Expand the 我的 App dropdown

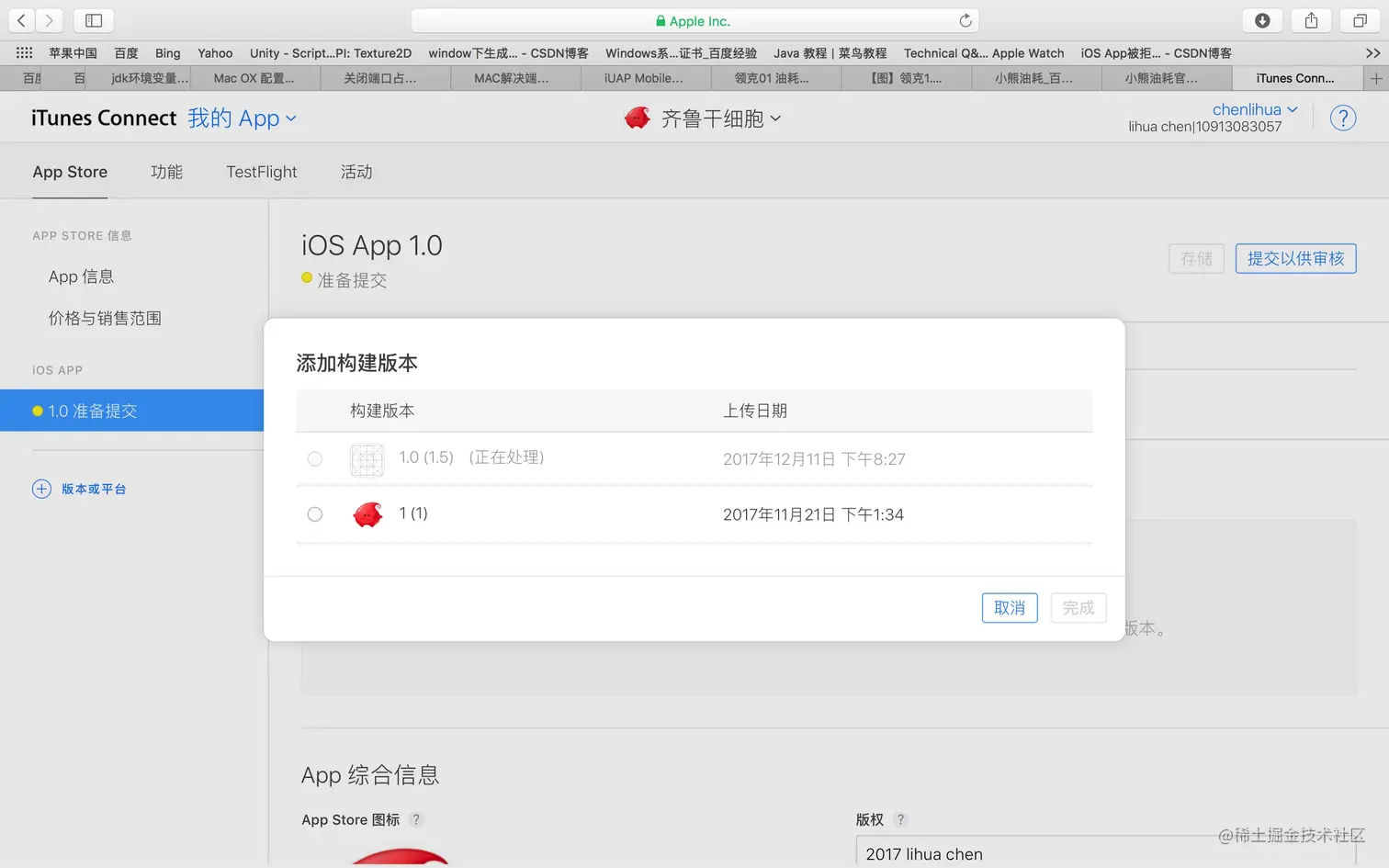pyautogui.click(x=243, y=118)
